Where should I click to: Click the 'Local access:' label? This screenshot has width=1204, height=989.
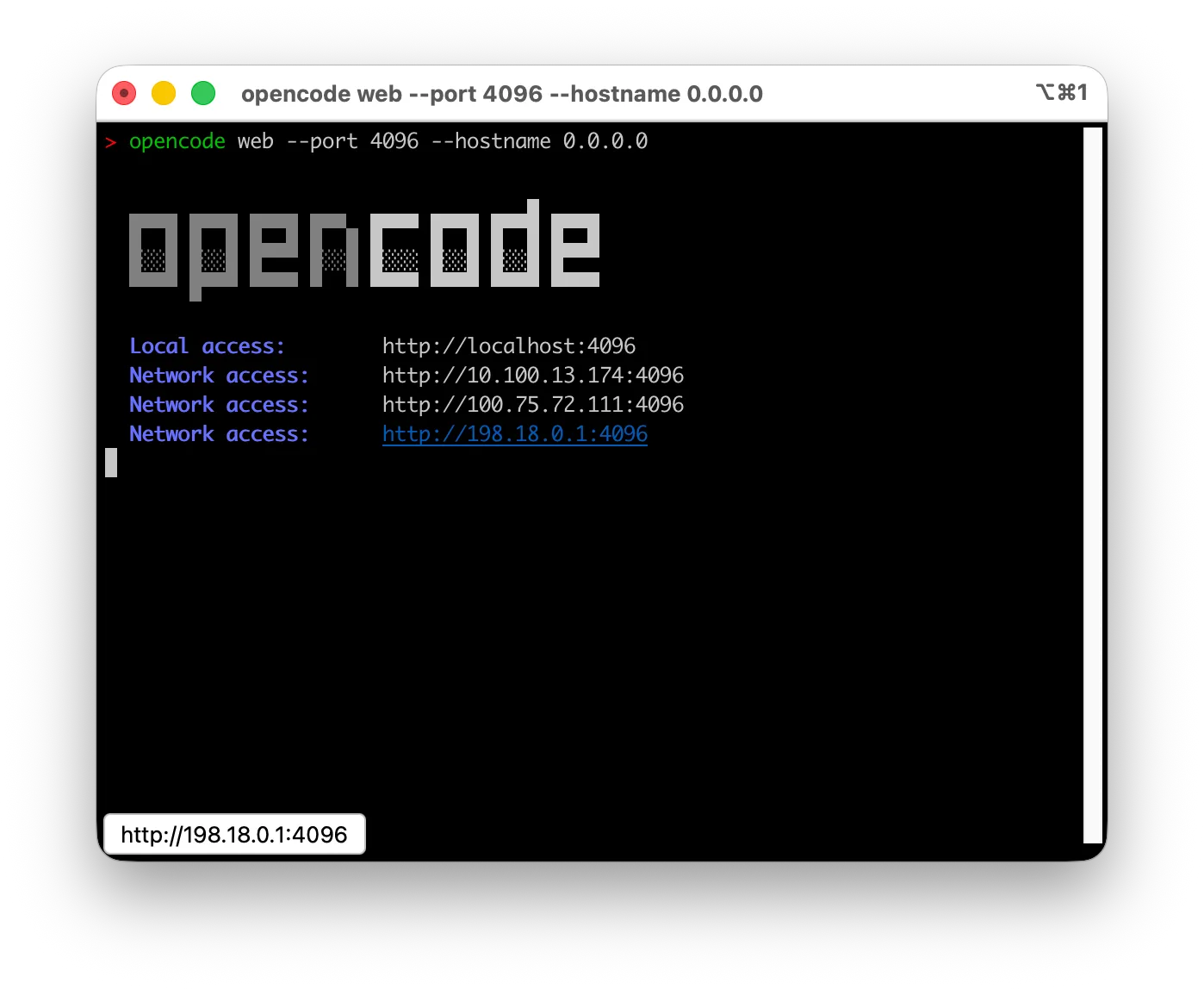pyautogui.click(x=207, y=345)
